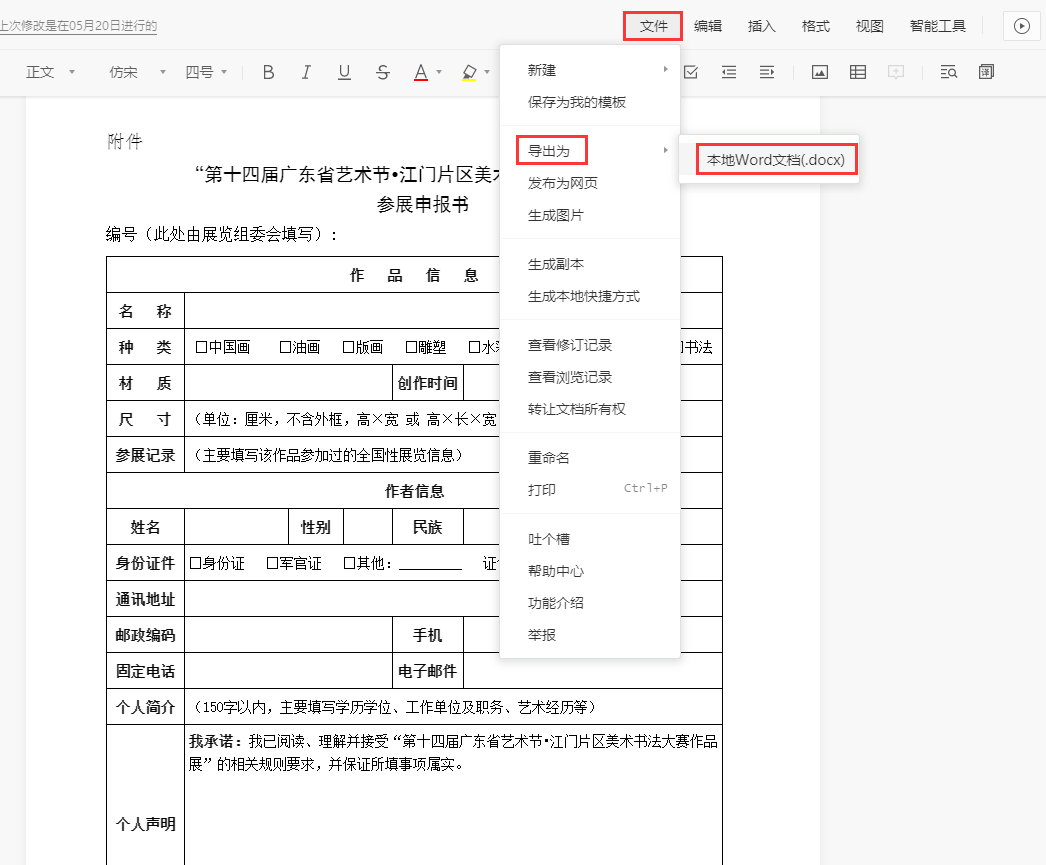The image size is (1046, 865).
Task: Insert a checklist via toolbar checkbox icon
Action: click(x=691, y=72)
